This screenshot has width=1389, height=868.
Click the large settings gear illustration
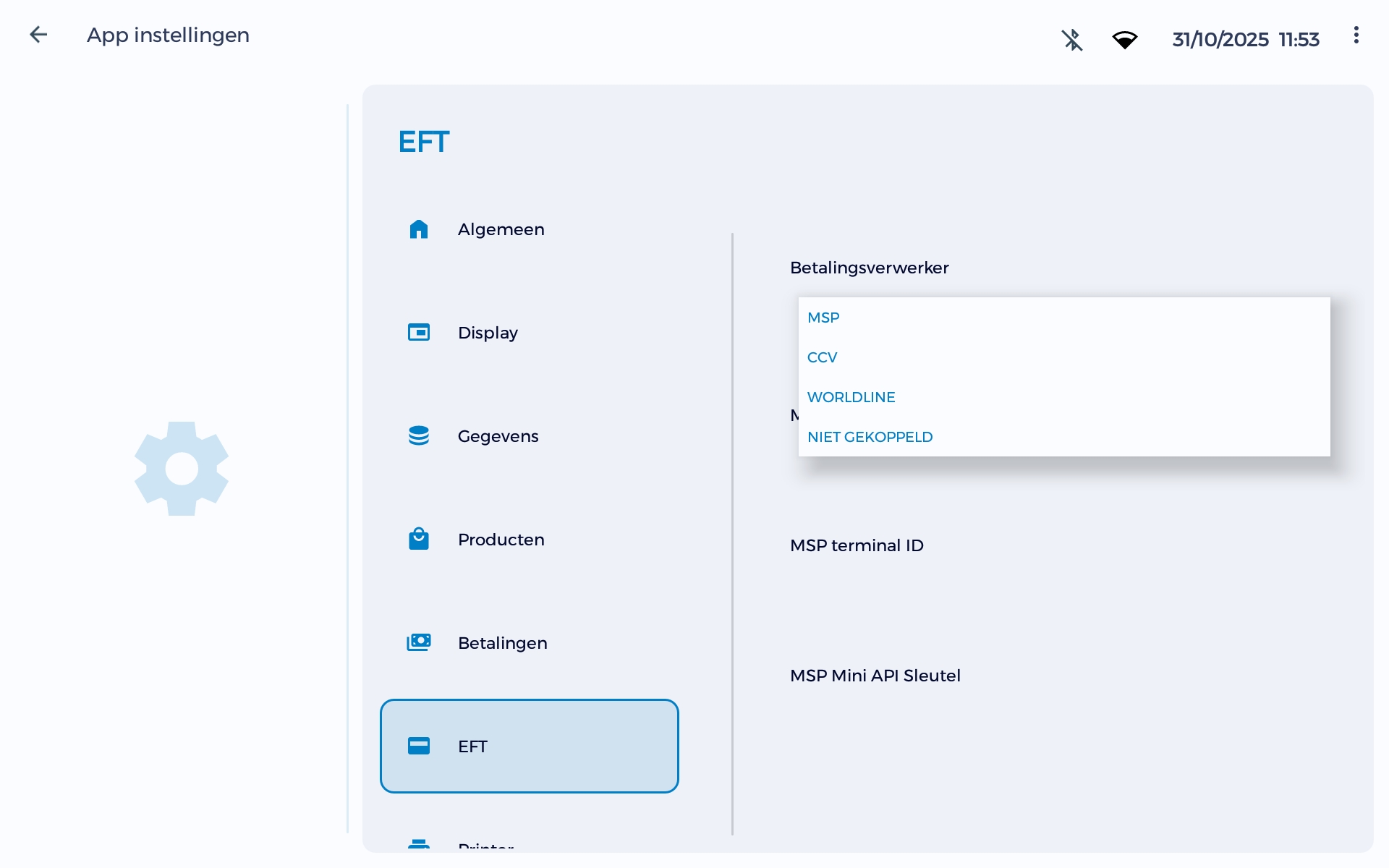point(181,468)
